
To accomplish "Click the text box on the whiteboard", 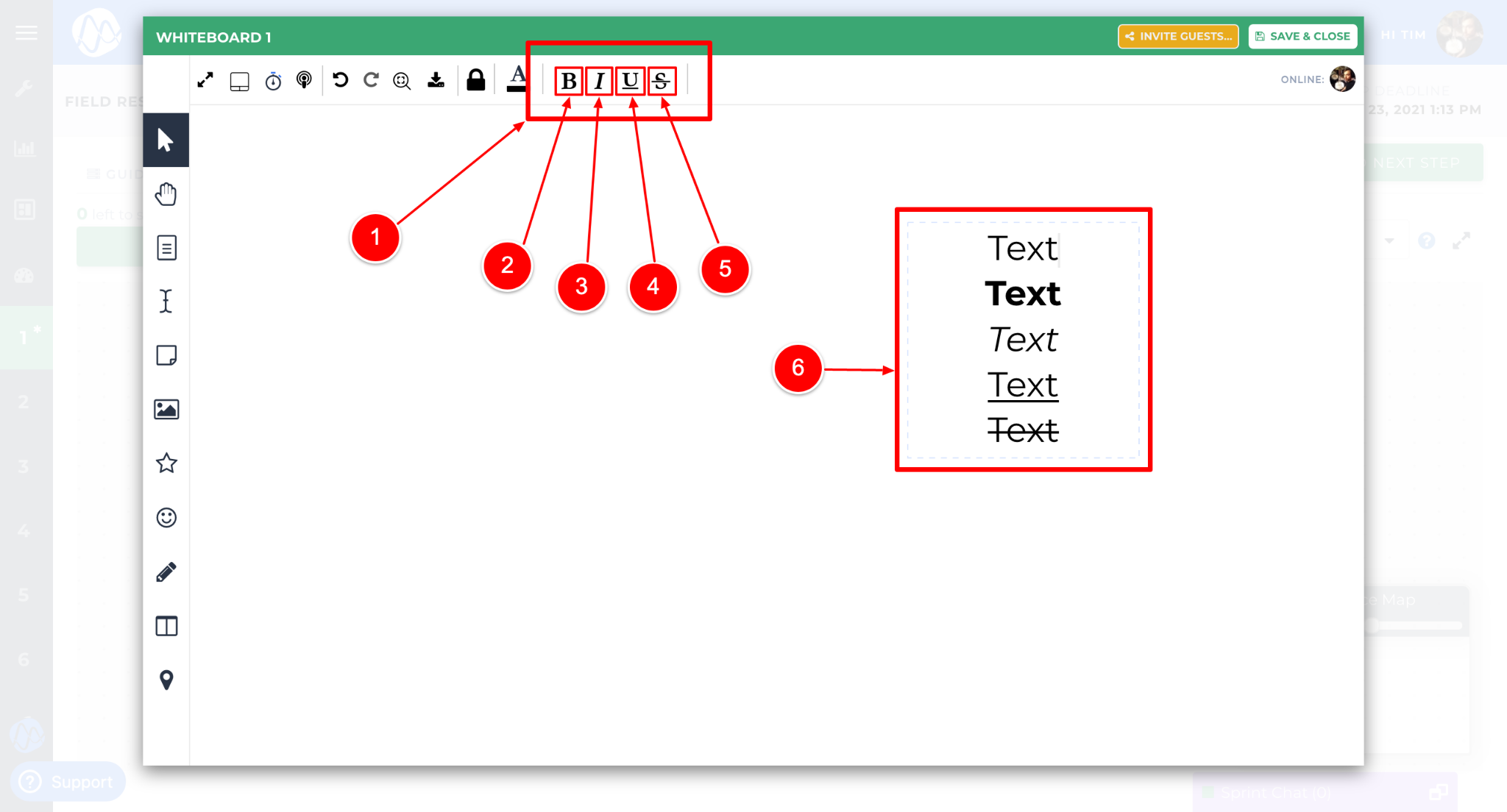I will (x=1023, y=340).
